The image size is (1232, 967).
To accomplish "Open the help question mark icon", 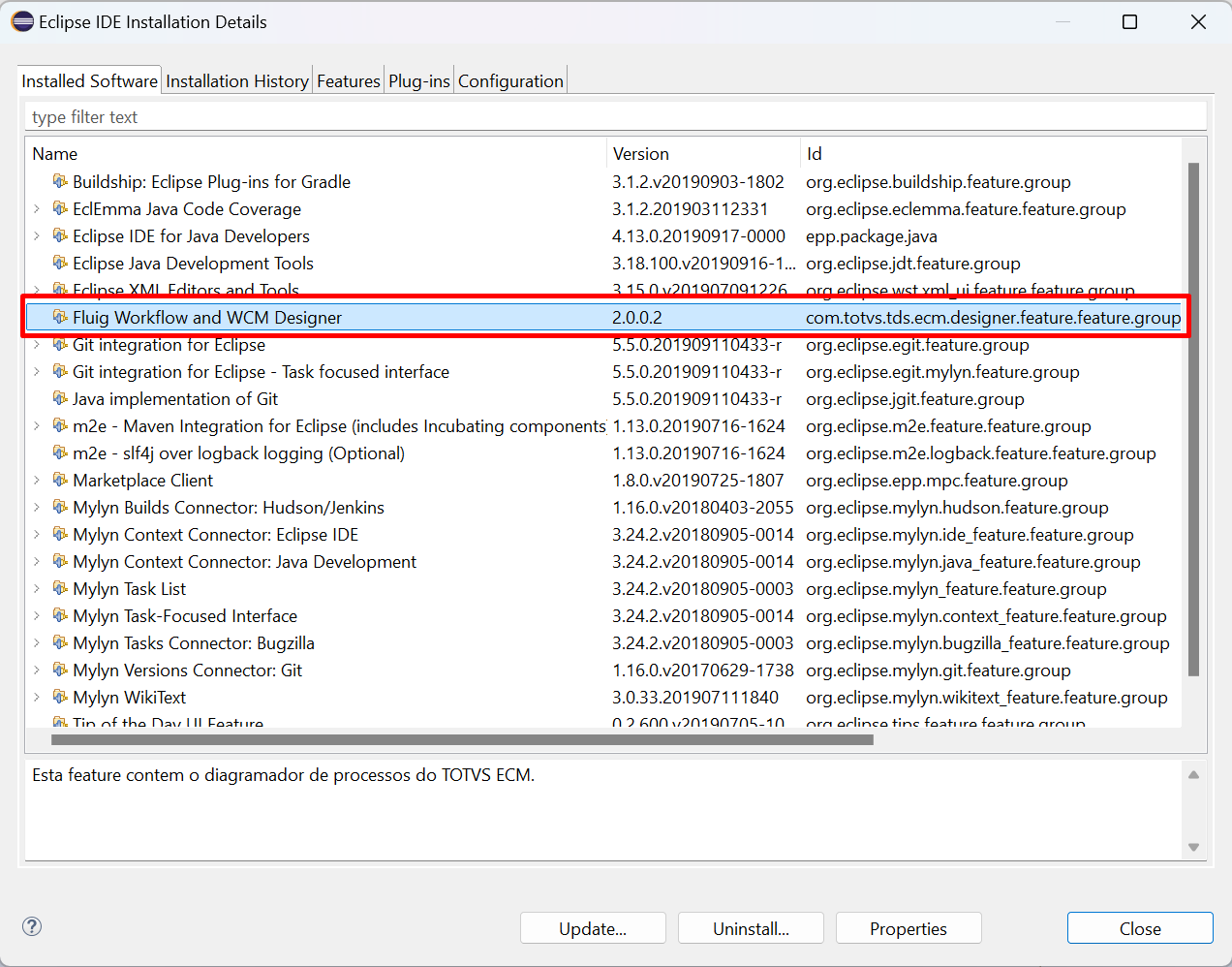I will (32, 926).
